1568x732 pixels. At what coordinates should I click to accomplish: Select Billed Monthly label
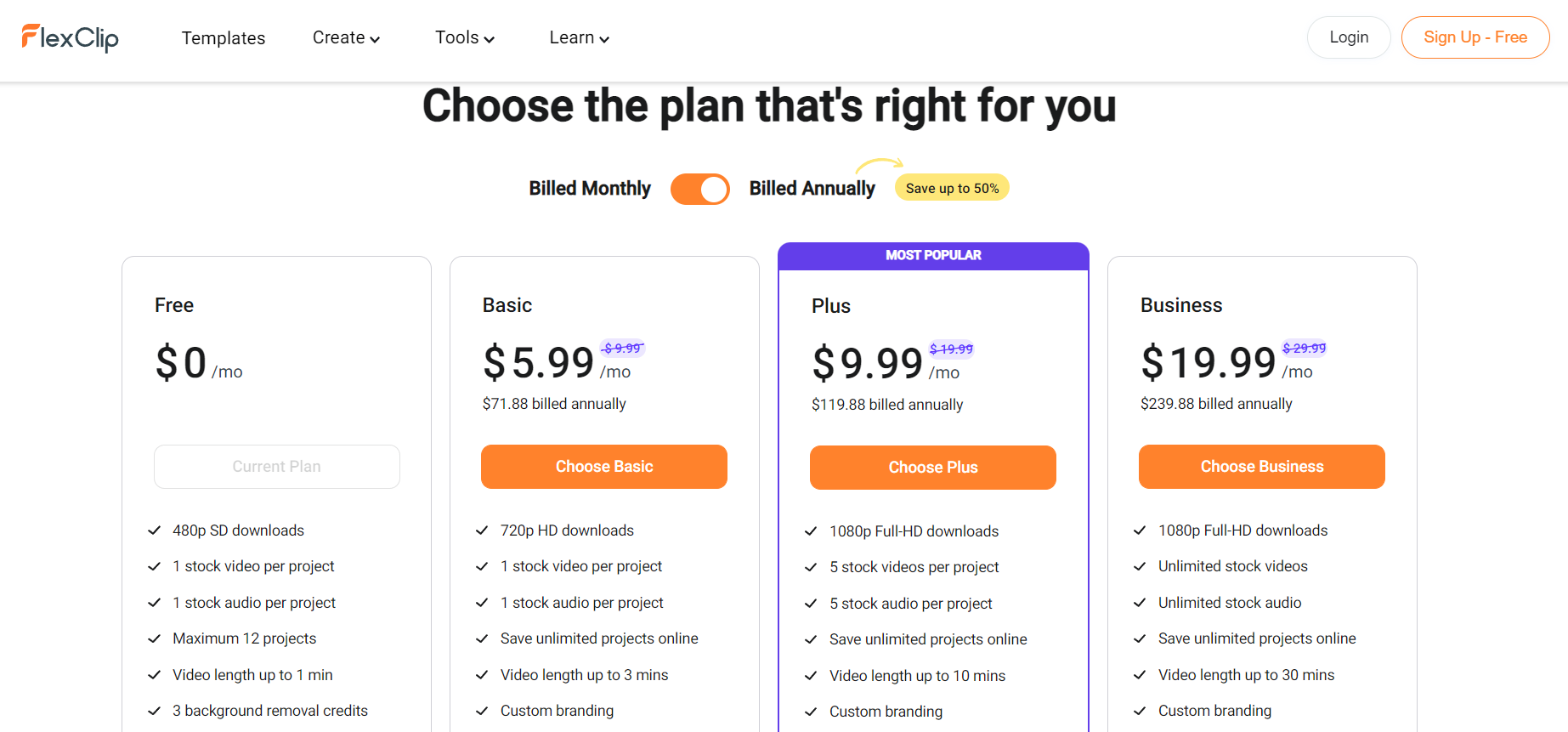click(x=590, y=189)
